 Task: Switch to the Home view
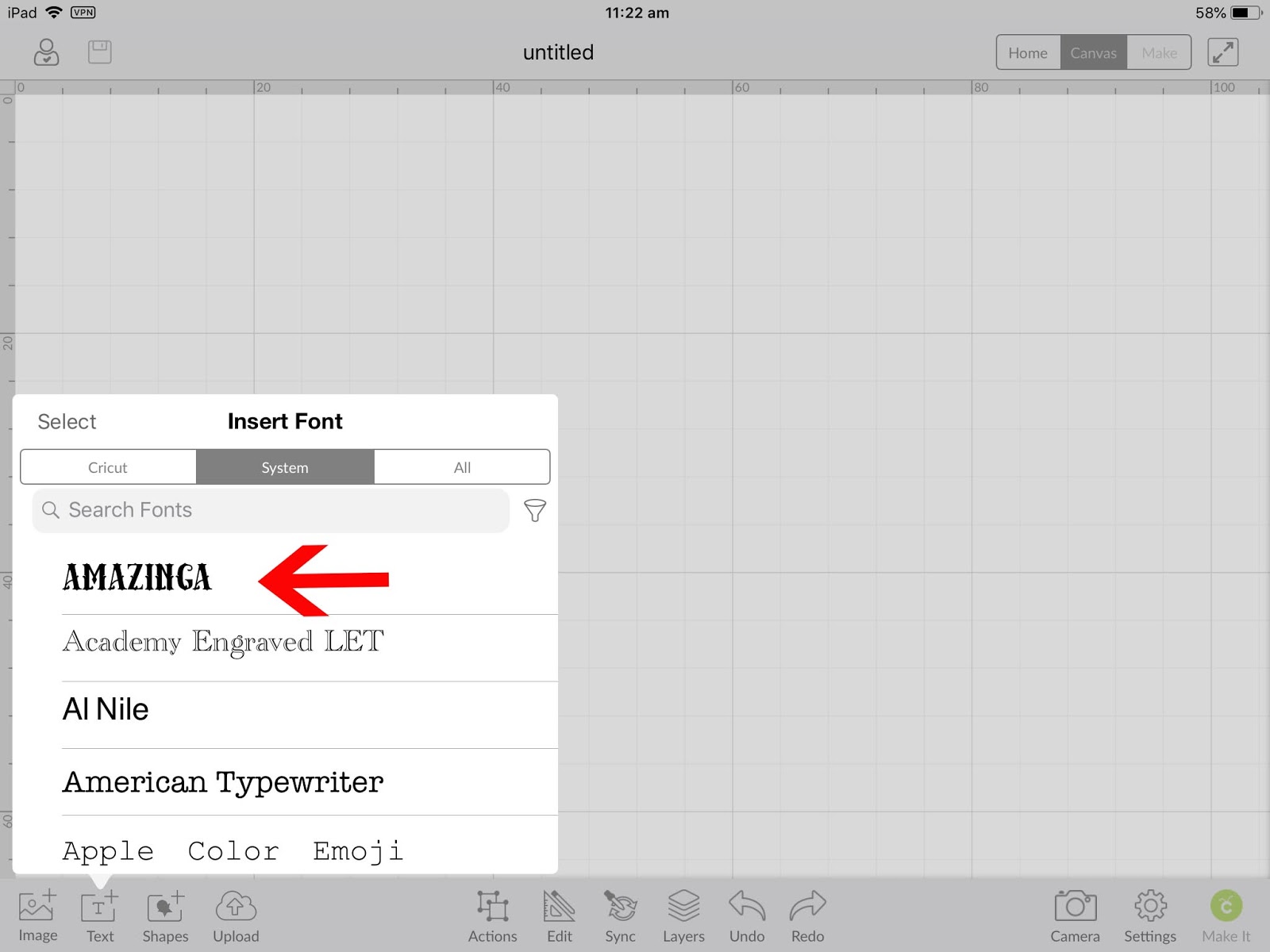1028,52
